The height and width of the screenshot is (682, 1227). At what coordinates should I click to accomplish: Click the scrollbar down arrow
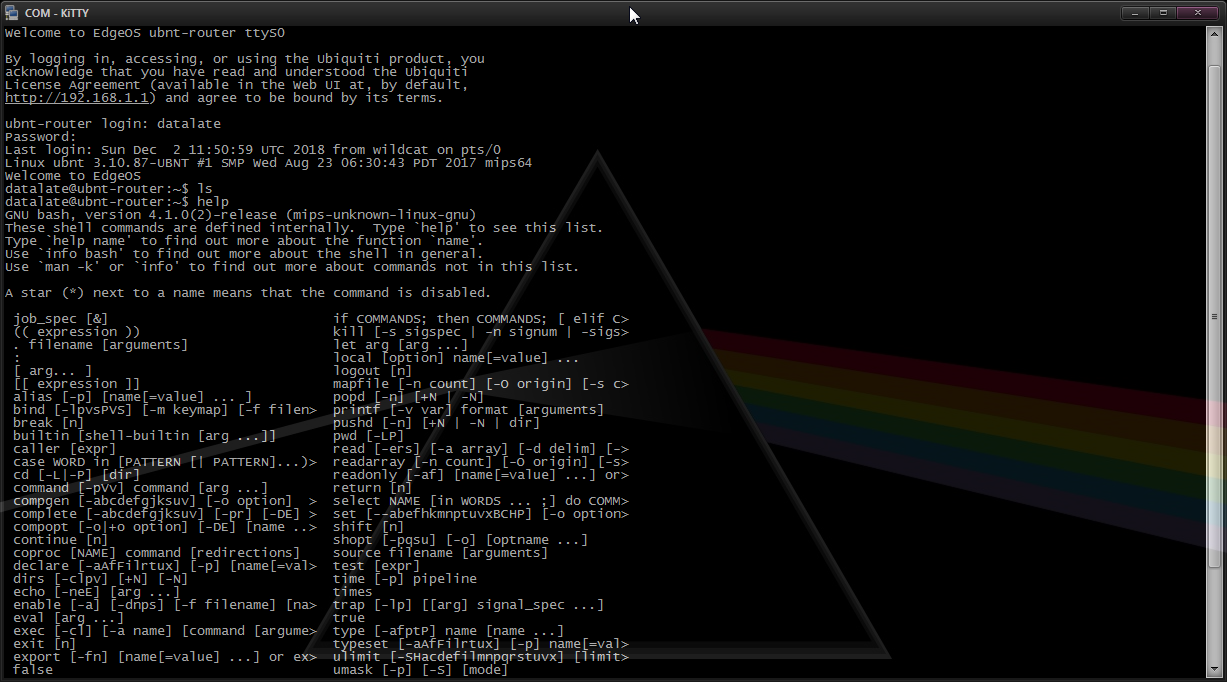point(1213,669)
